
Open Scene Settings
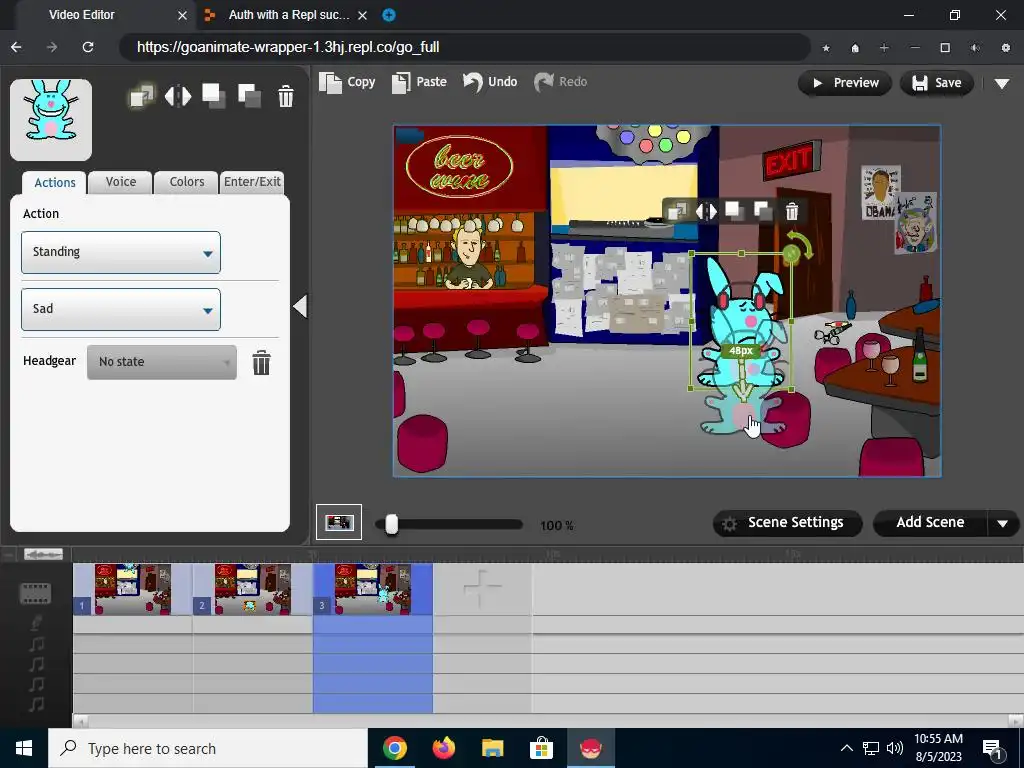tap(788, 523)
